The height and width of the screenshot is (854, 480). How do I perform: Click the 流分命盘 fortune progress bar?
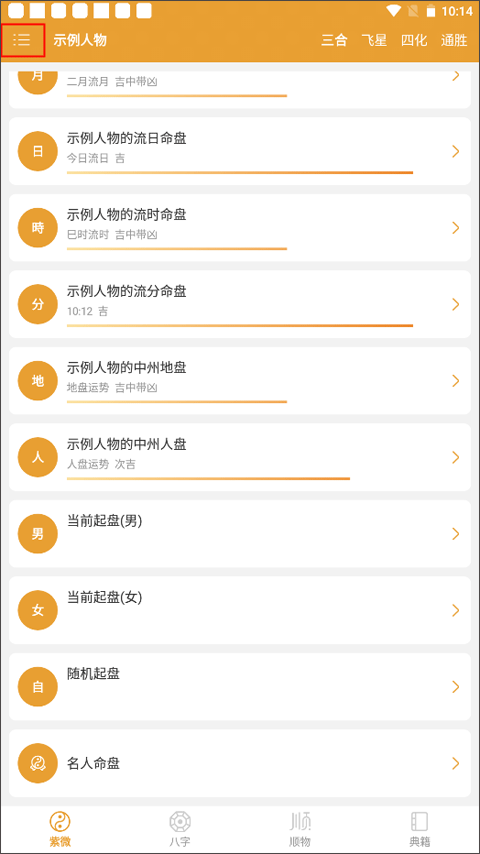click(240, 326)
